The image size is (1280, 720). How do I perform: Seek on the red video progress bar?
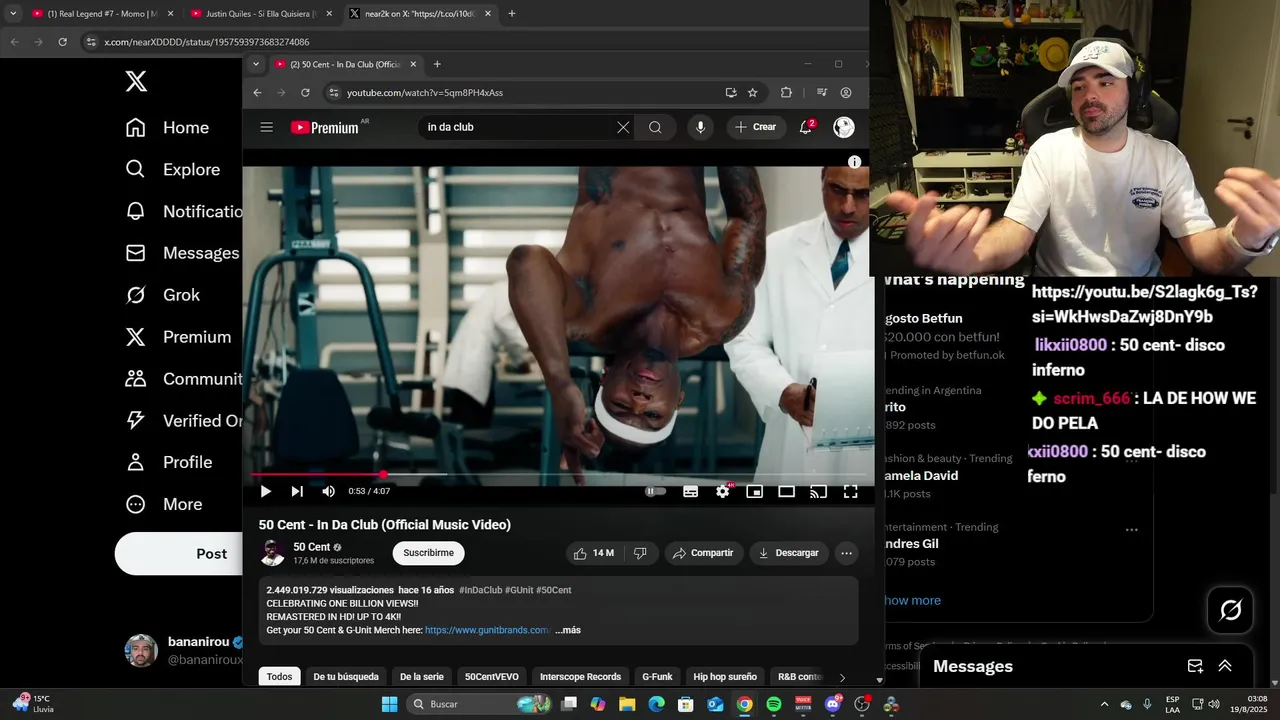tap(558, 475)
